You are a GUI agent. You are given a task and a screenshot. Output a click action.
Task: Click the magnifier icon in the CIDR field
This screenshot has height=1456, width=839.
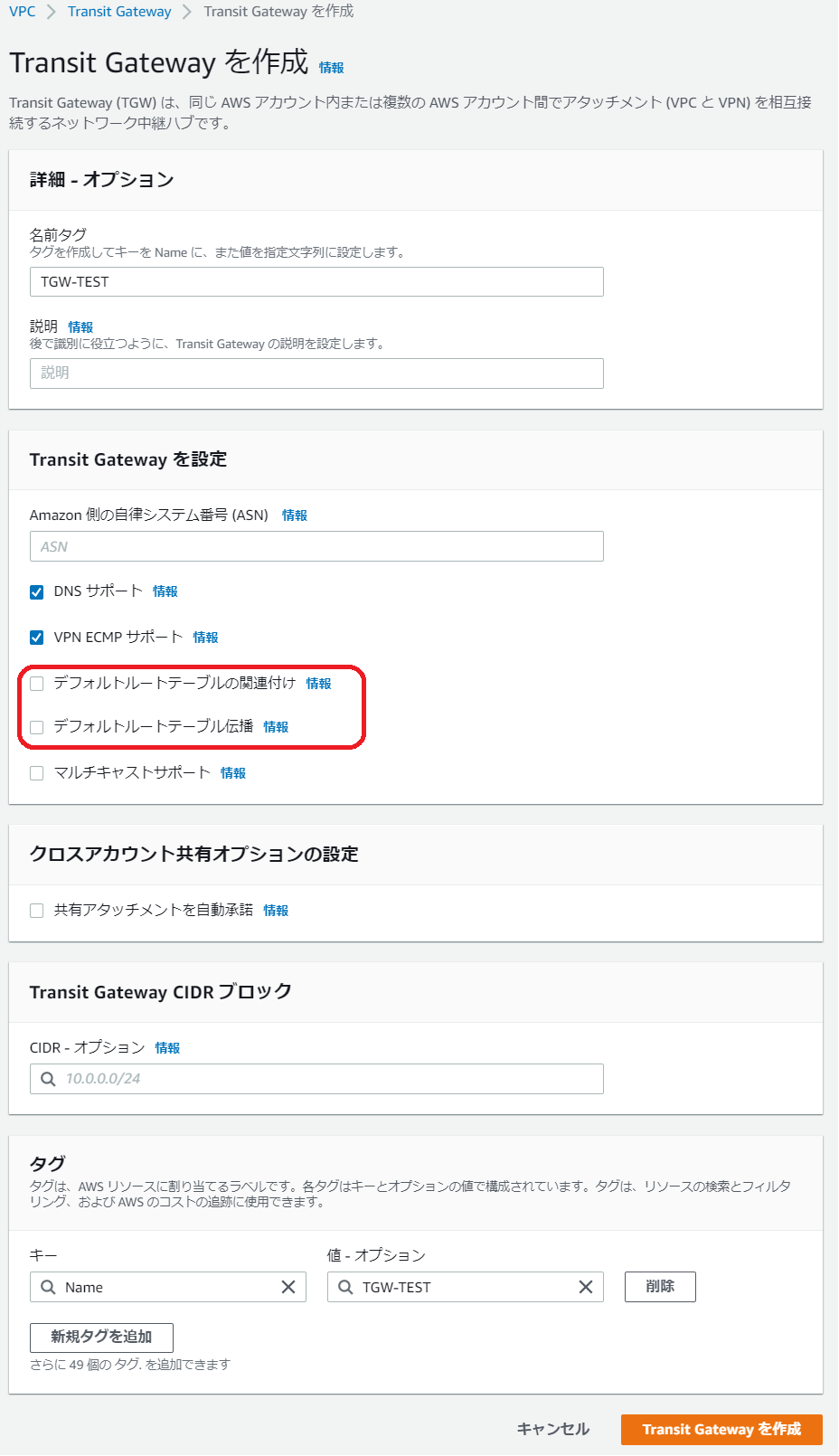[48, 1078]
